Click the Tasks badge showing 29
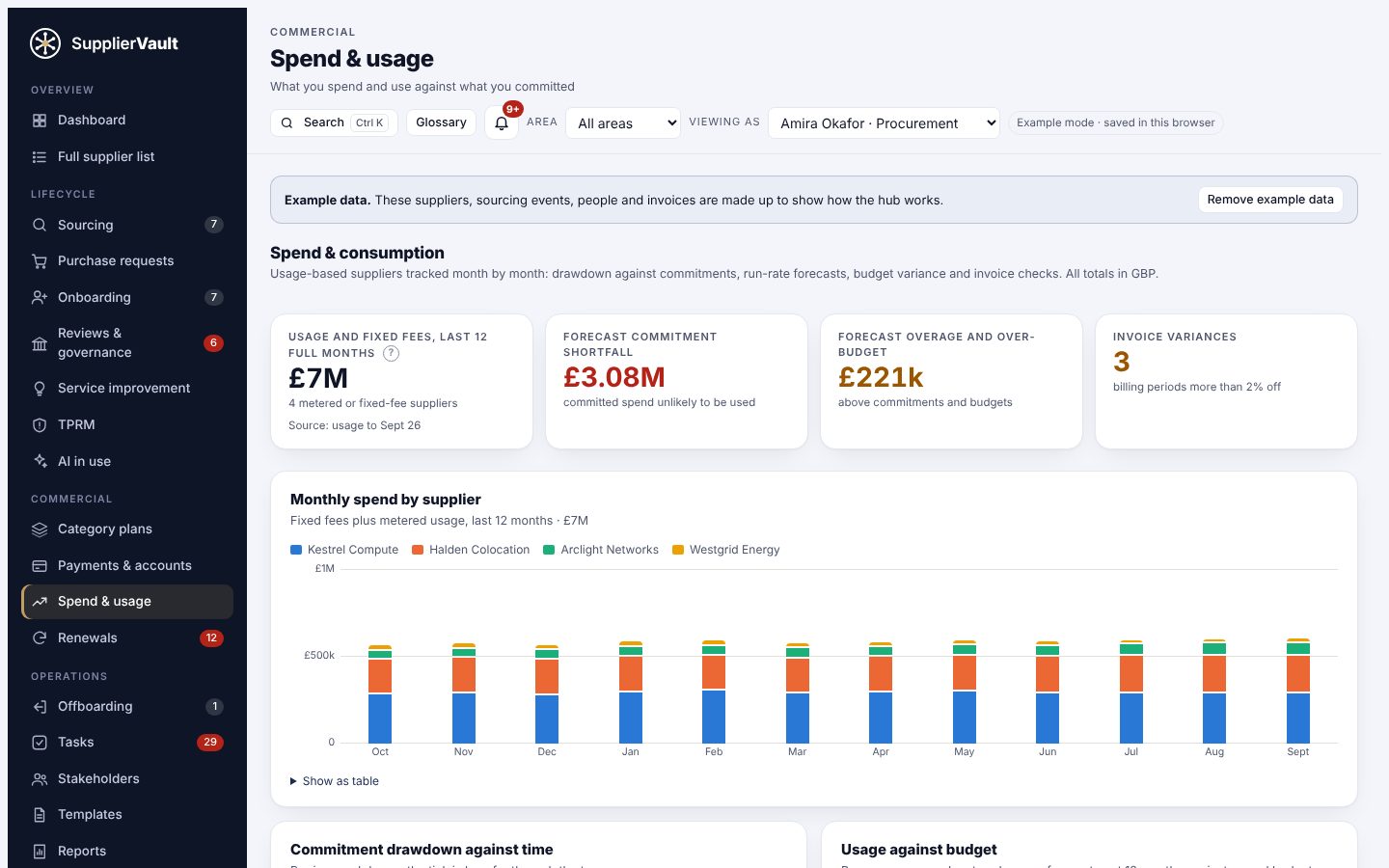This screenshot has height=868, width=1389. (210, 743)
